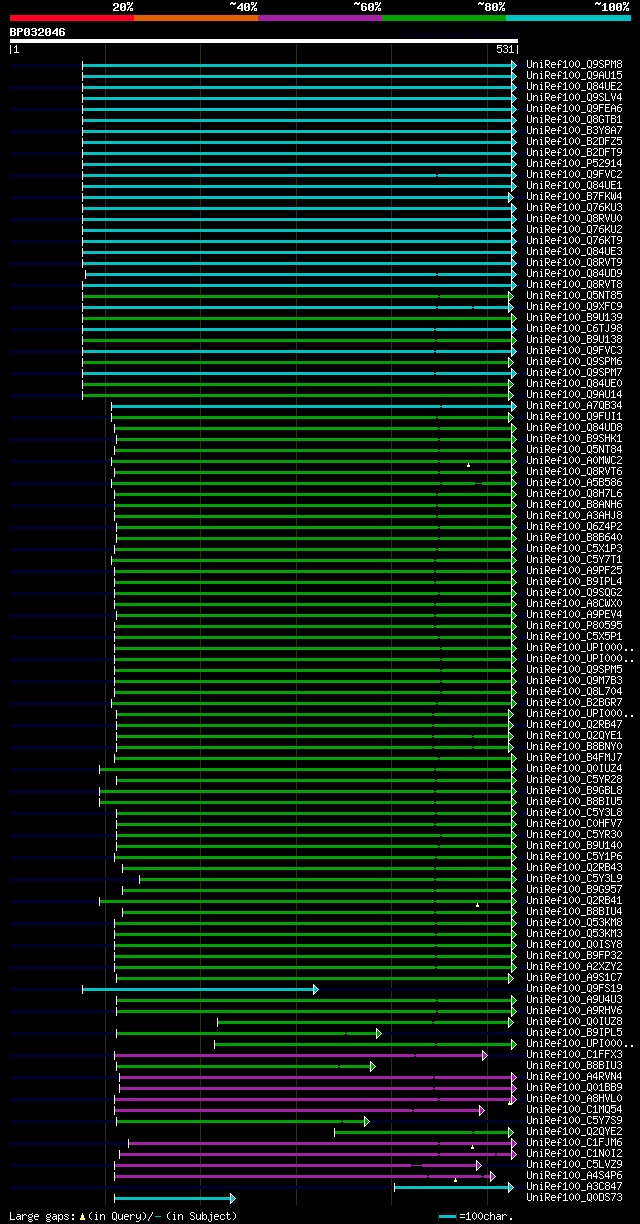Choose the UniRef100_Q6Z4P2 row label
Screen dimensions: 640x1224
[x=575, y=526]
